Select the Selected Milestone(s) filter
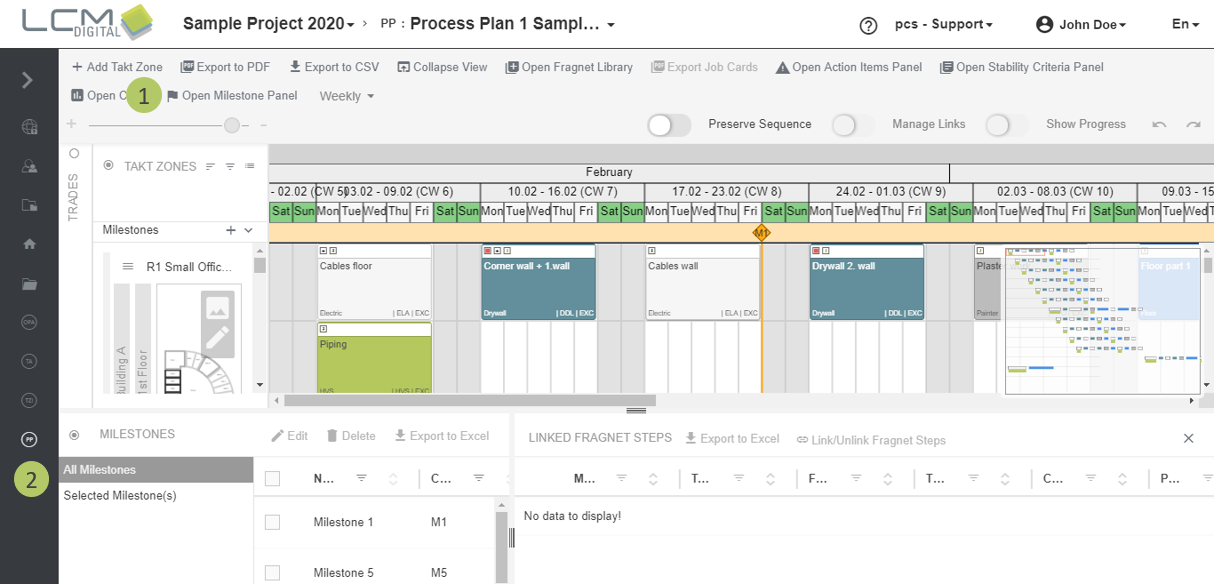Viewport: 1214px width, 584px height. click(x=120, y=496)
